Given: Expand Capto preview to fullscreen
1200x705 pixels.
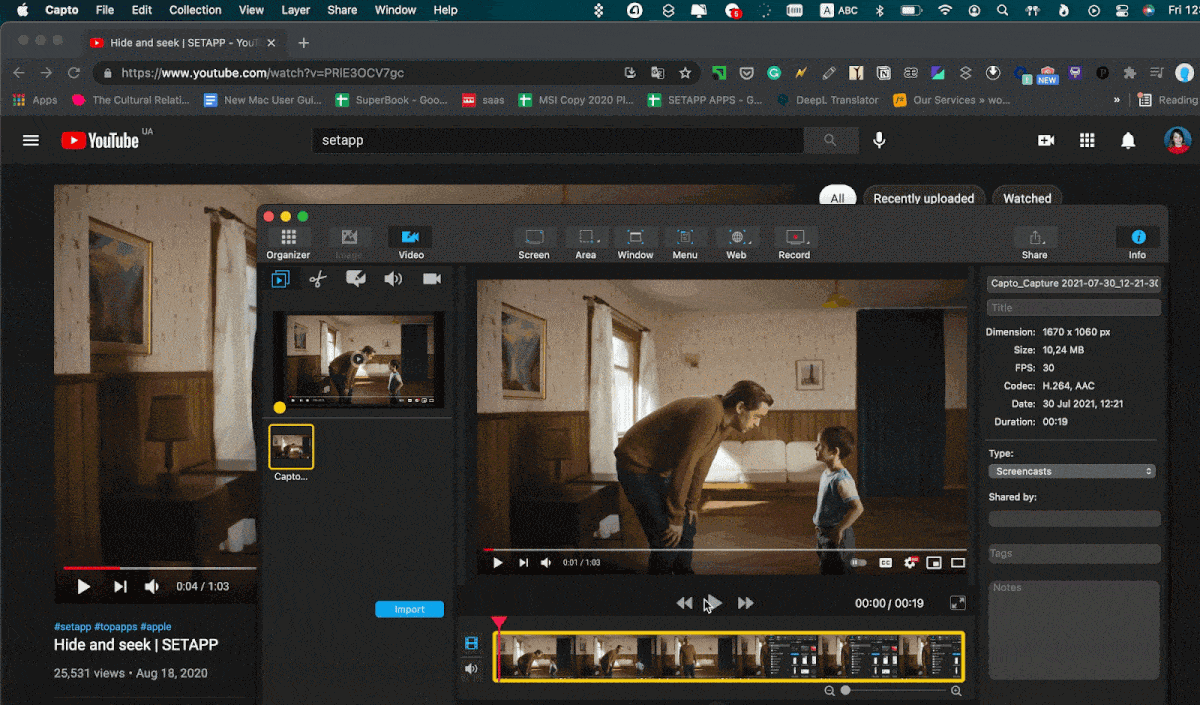Looking at the screenshot, I should pos(957,603).
